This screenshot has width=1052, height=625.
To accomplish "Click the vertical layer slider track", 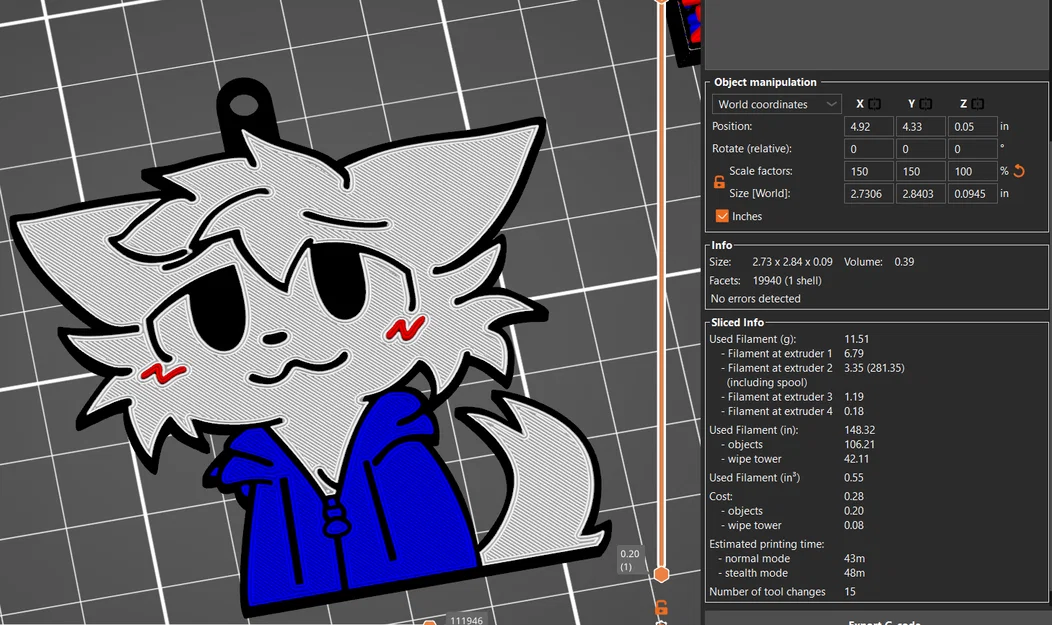I will point(662,288).
